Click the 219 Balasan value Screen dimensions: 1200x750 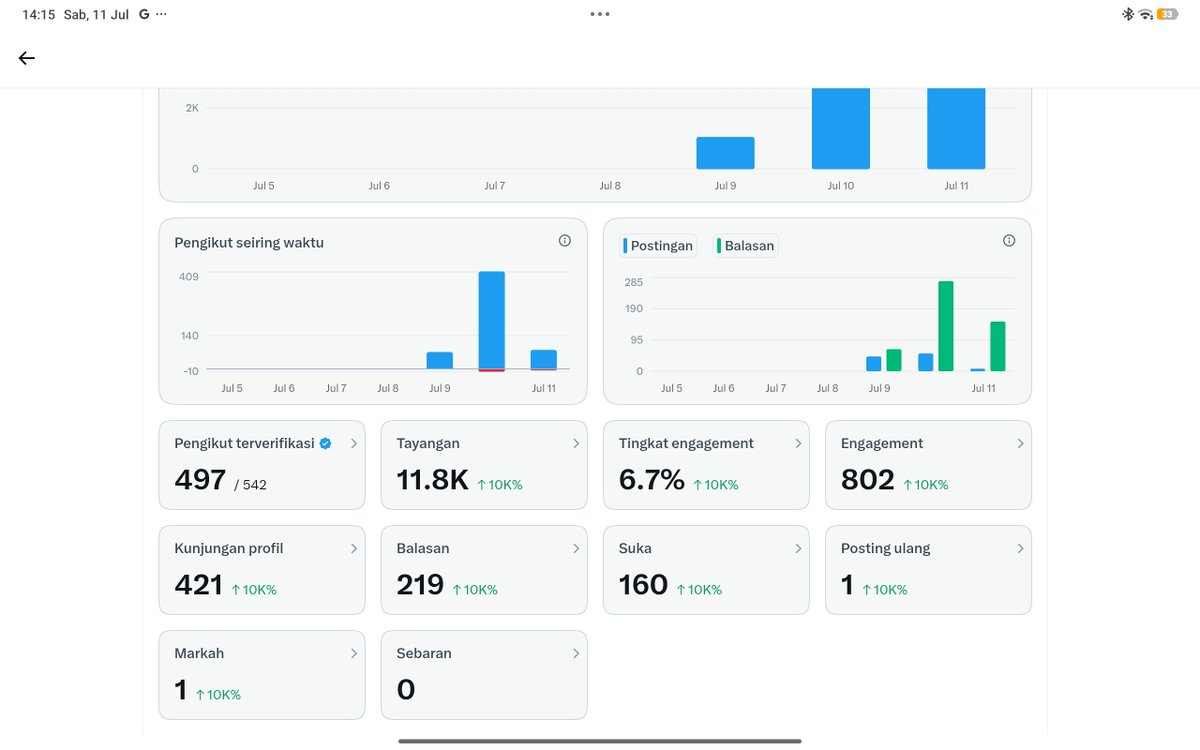420,585
